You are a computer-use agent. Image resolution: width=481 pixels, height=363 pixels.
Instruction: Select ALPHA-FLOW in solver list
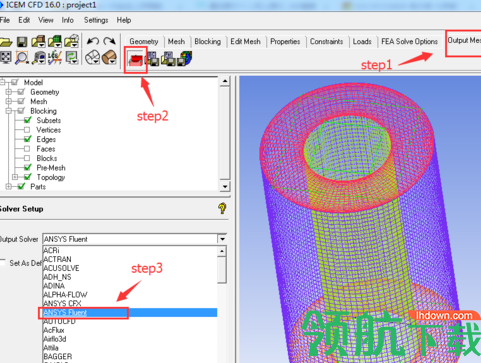click(130, 295)
